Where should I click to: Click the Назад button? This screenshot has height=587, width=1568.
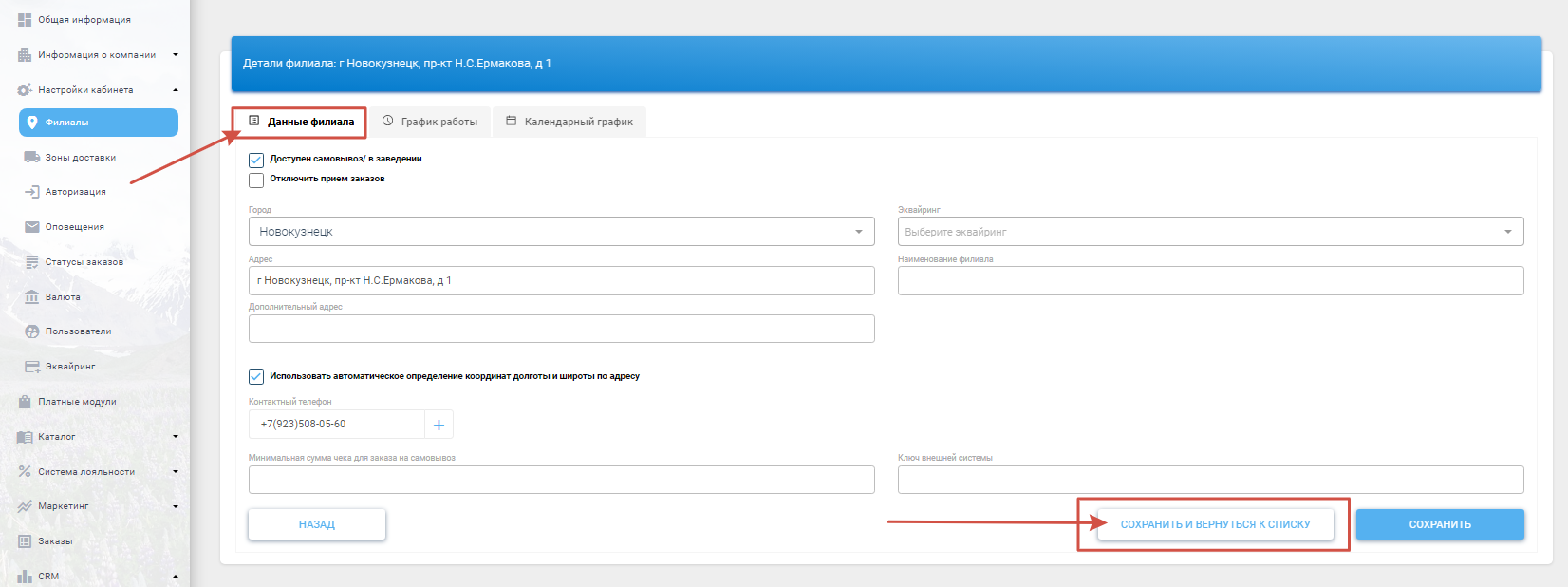click(317, 524)
